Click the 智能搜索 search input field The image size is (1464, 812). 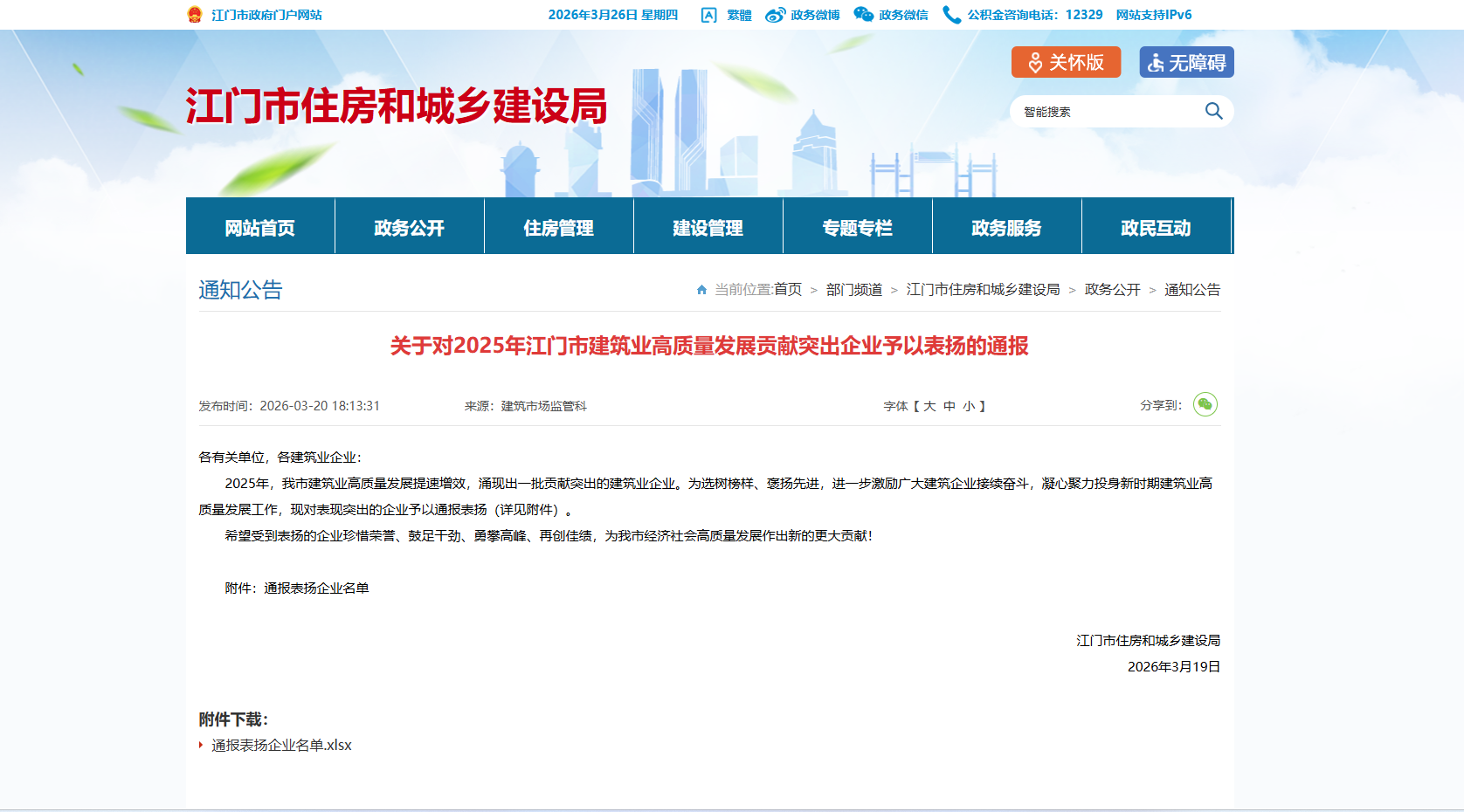click(x=1105, y=112)
